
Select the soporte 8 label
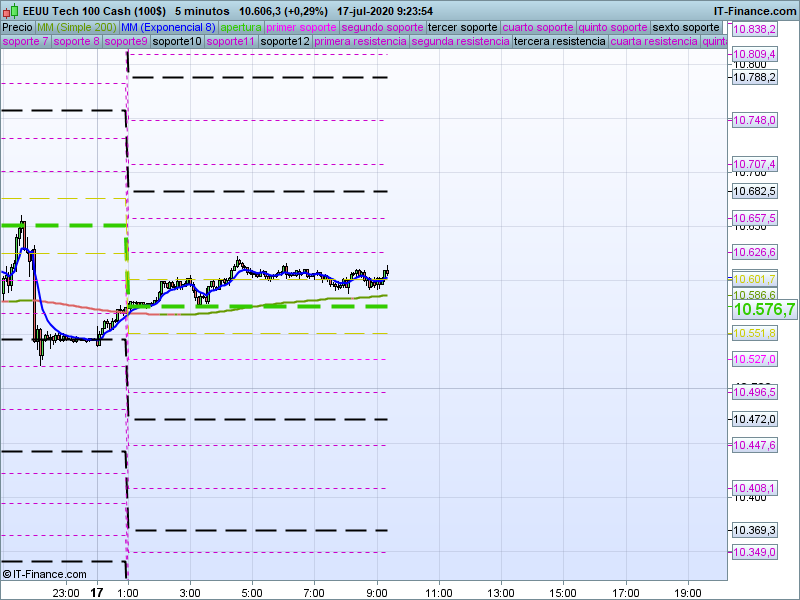point(76,41)
